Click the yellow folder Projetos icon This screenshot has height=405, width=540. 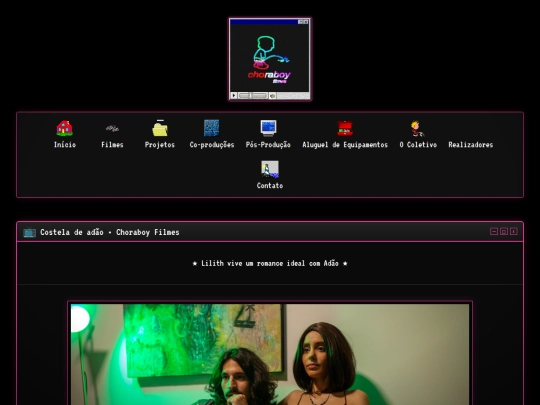point(160,128)
